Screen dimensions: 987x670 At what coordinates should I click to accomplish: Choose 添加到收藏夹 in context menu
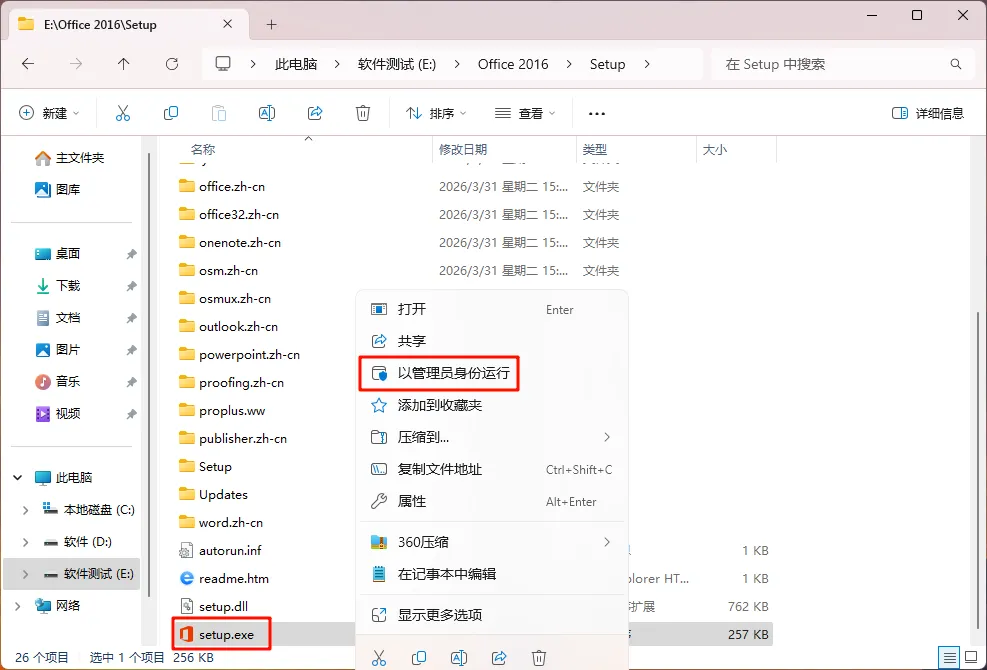coord(492,405)
